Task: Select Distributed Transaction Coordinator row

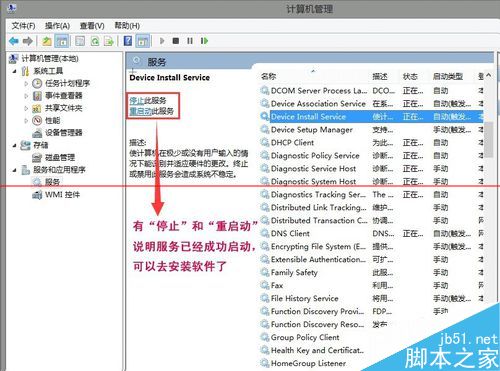Action: [x=372, y=220]
